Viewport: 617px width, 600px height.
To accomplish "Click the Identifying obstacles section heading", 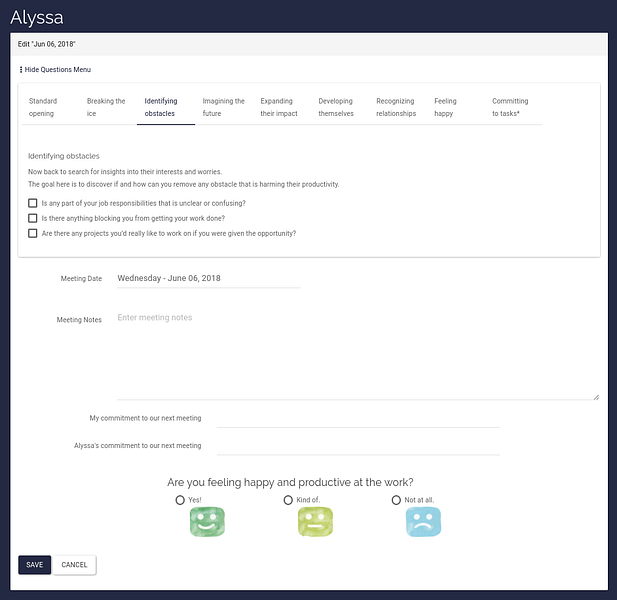I will [64, 156].
